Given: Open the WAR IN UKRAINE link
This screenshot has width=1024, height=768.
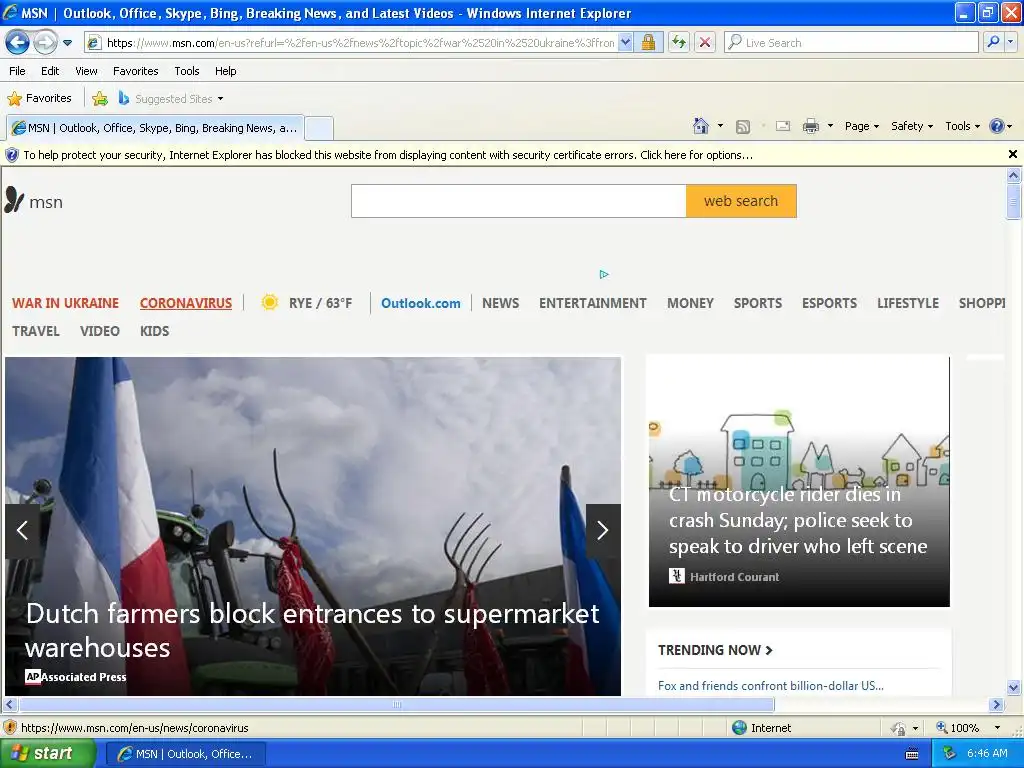Looking at the screenshot, I should tap(65, 303).
